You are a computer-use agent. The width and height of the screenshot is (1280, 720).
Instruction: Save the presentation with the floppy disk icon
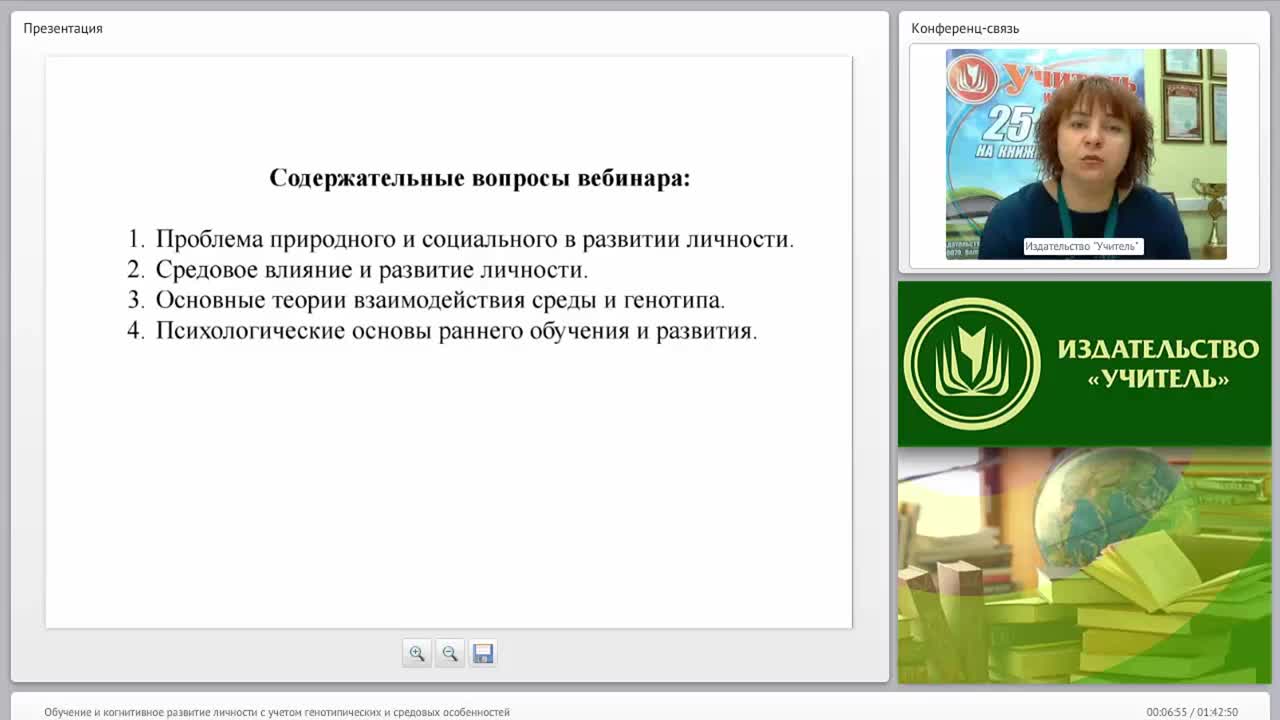click(483, 653)
